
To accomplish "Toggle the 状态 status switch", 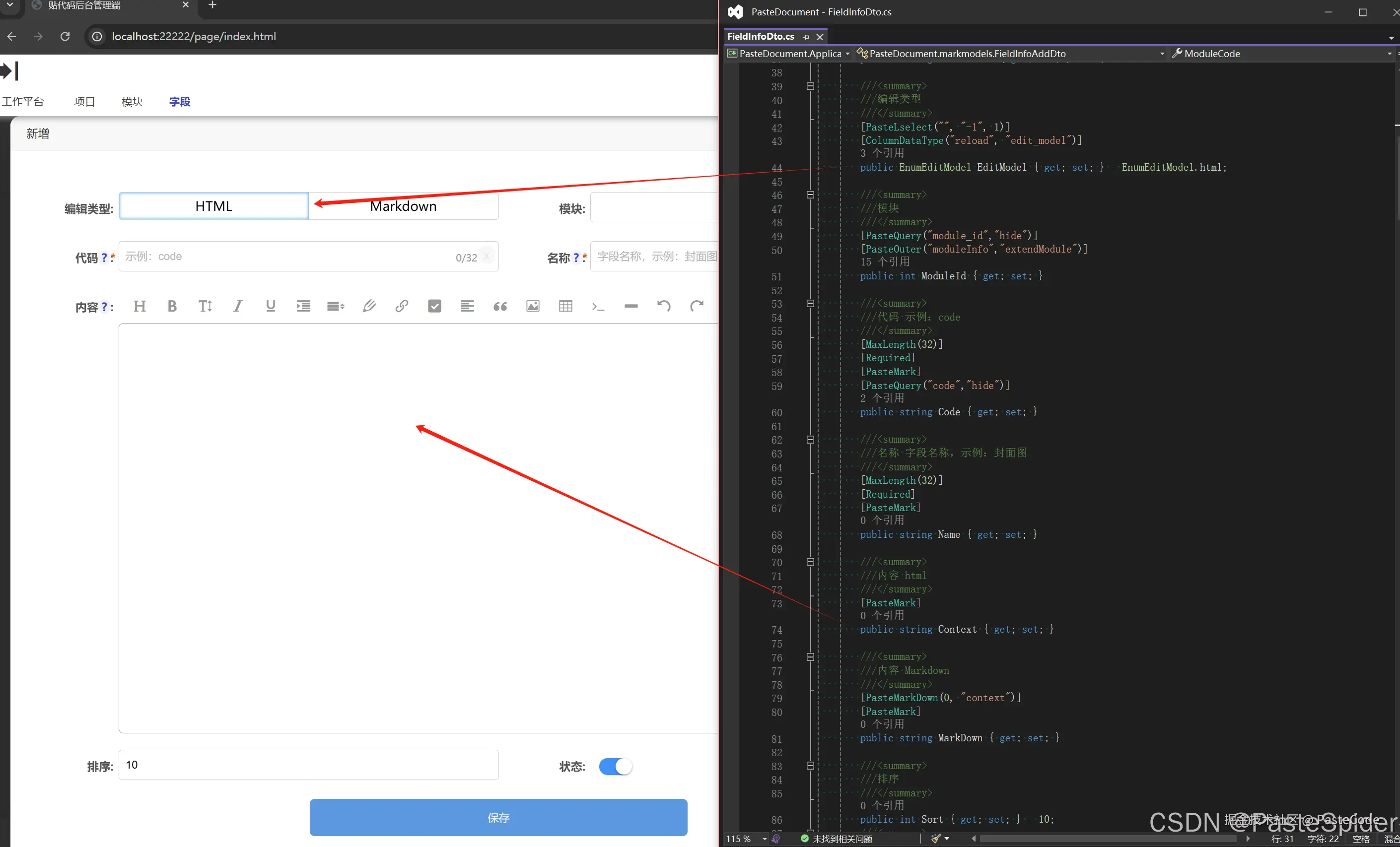I will pos(615,767).
